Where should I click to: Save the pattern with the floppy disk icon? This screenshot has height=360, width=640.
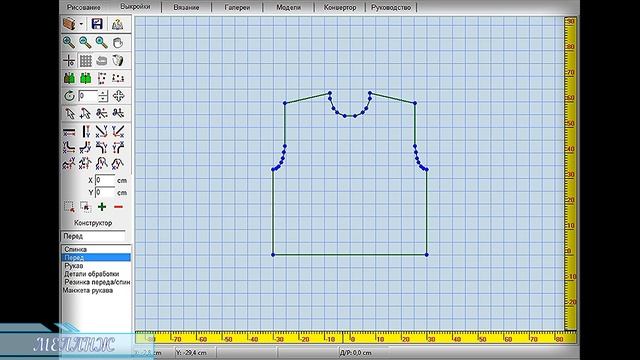(x=97, y=24)
